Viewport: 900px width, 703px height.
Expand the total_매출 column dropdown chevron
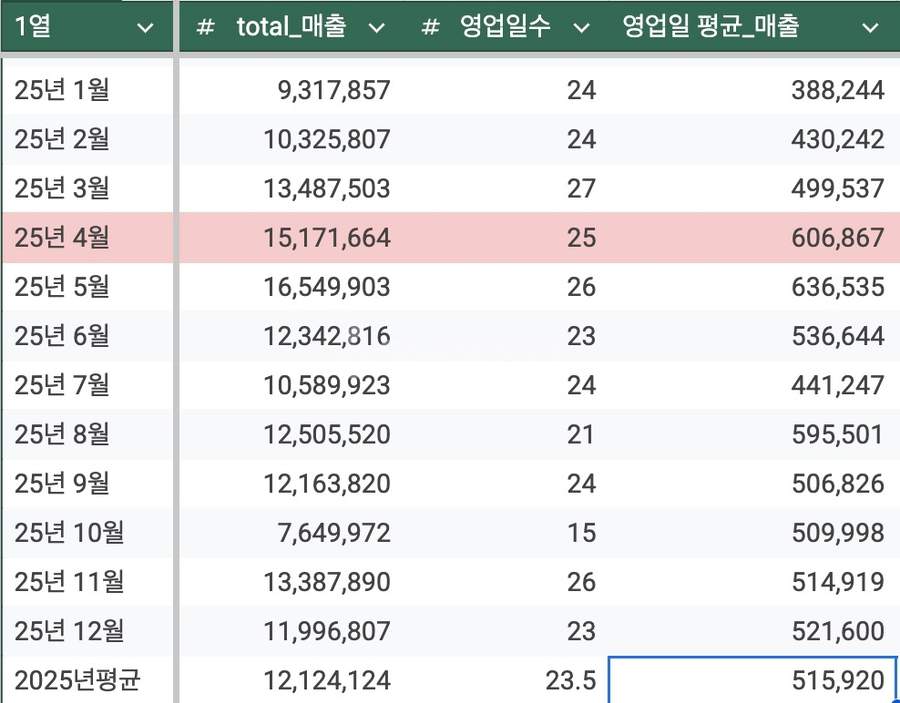(377, 28)
